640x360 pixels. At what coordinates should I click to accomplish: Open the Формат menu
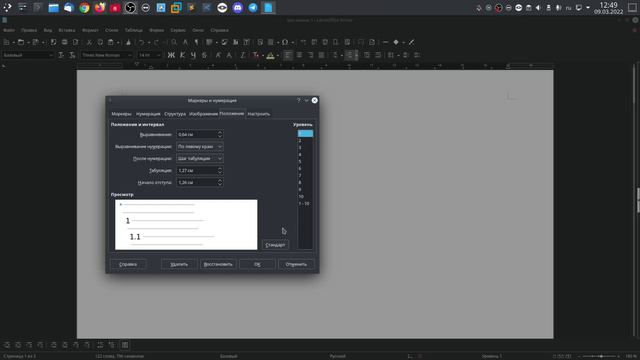pos(90,30)
